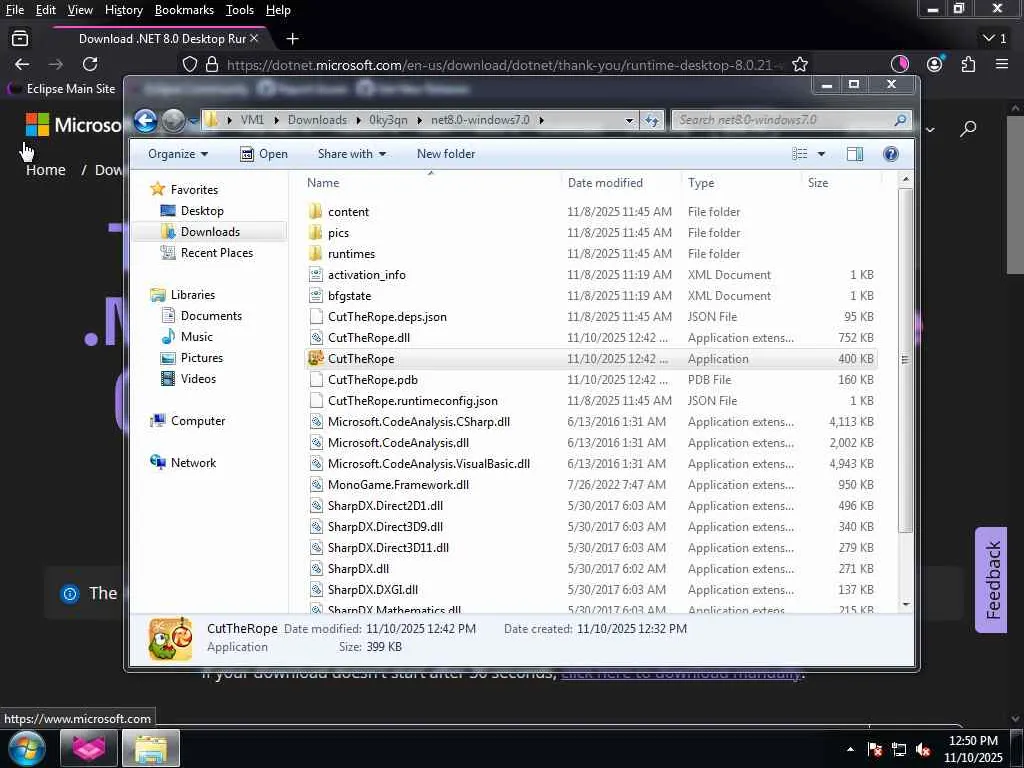Open the Share with dropdown
The image size is (1024, 768).
click(351, 154)
